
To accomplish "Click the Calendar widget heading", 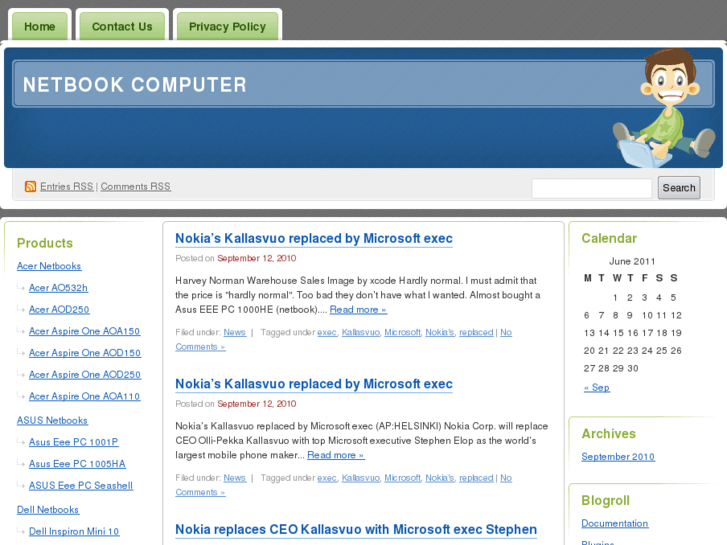I will pyautogui.click(x=609, y=238).
